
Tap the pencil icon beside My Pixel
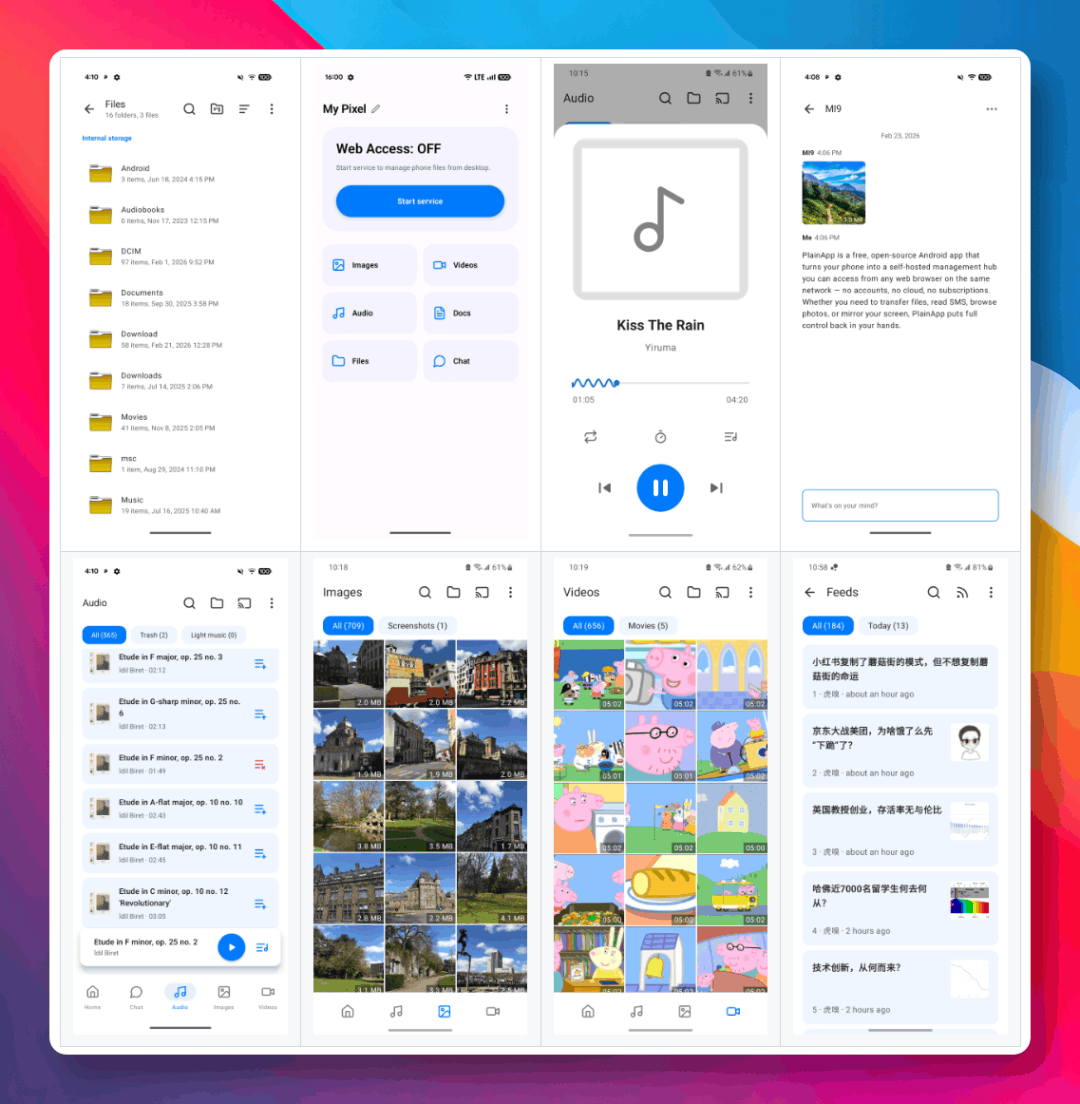point(376,109)
